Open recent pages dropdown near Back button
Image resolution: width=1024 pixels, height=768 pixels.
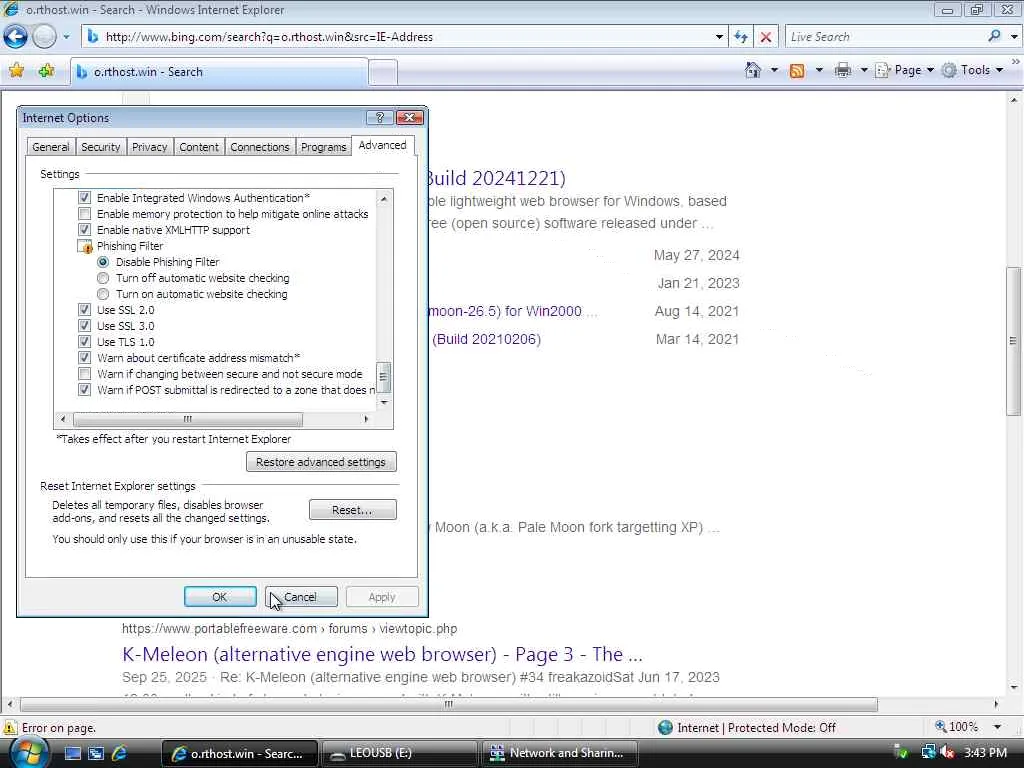pos(66,37)
